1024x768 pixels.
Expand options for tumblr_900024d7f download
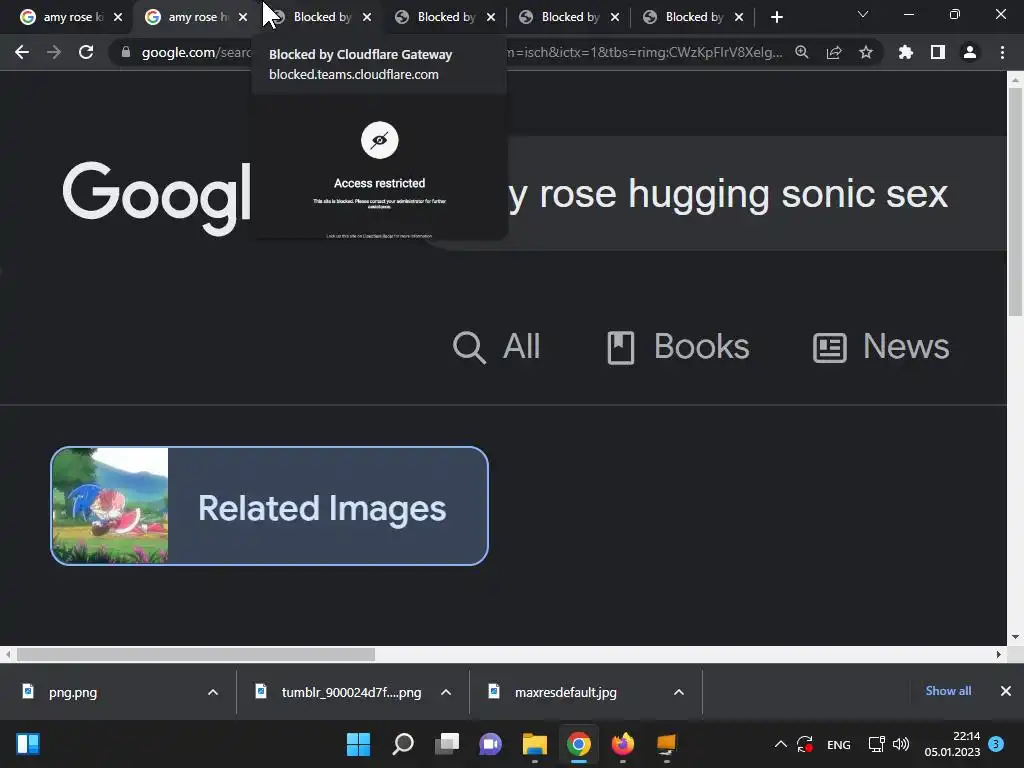tap(446, 692)
